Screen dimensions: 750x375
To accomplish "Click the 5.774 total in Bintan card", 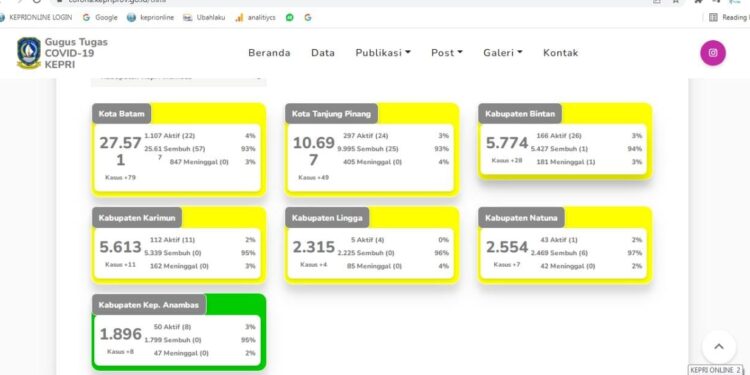I will pos(507,143).
